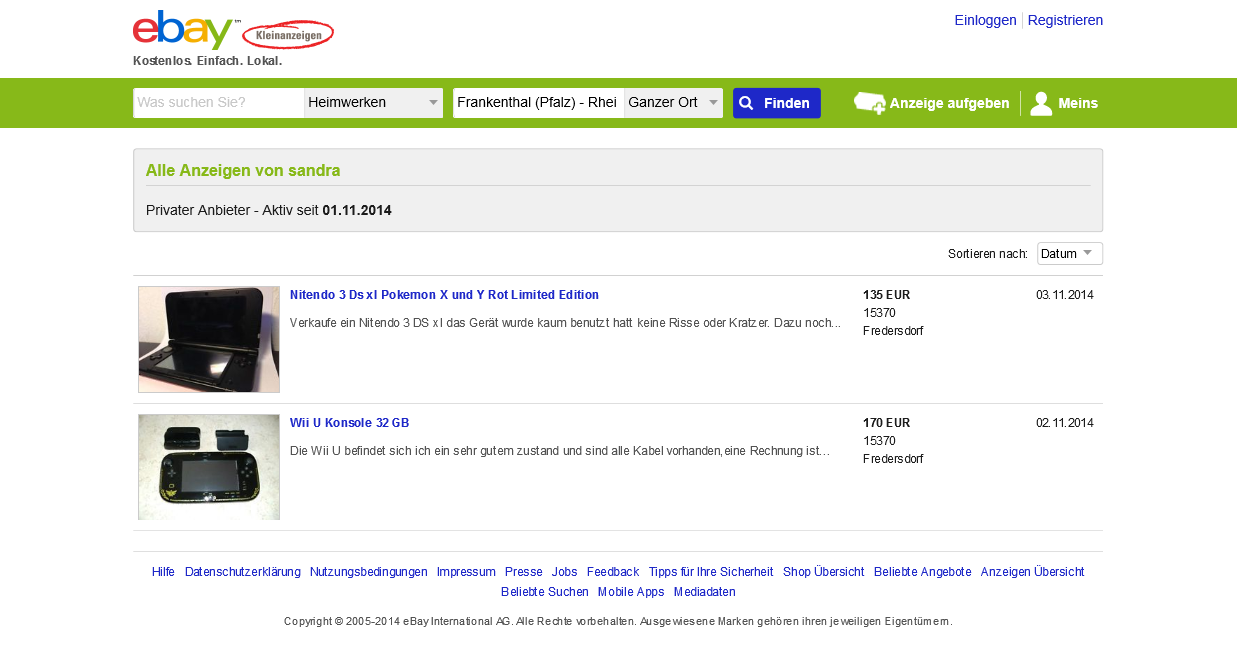Click the 'Kostenlos. Einfach. Lokal.' slogan
The image size is (1237, 661).
[x=208, y=61]
